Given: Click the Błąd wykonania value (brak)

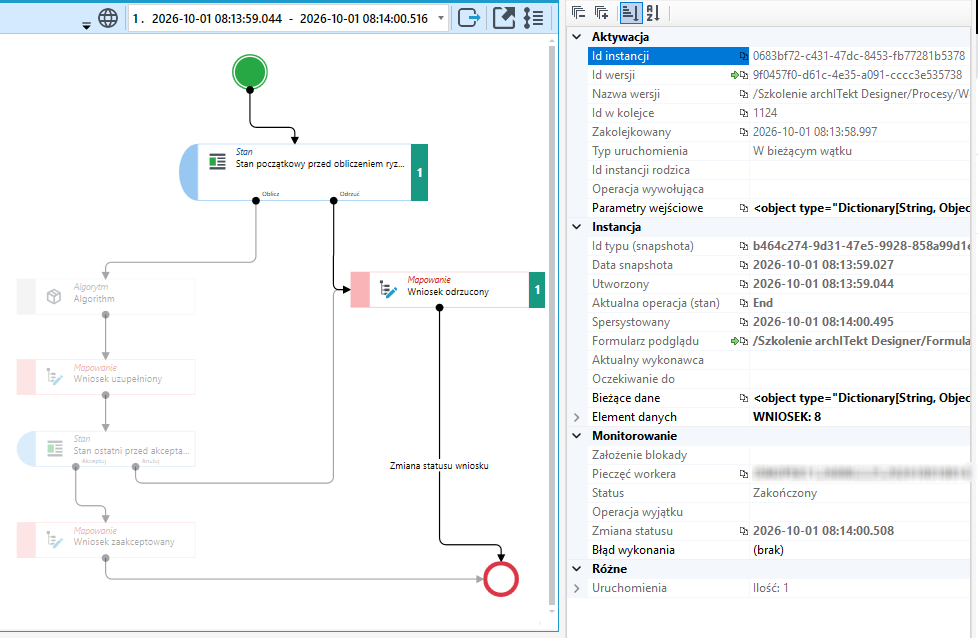Looking at the screenshot, I should (768, 550).
